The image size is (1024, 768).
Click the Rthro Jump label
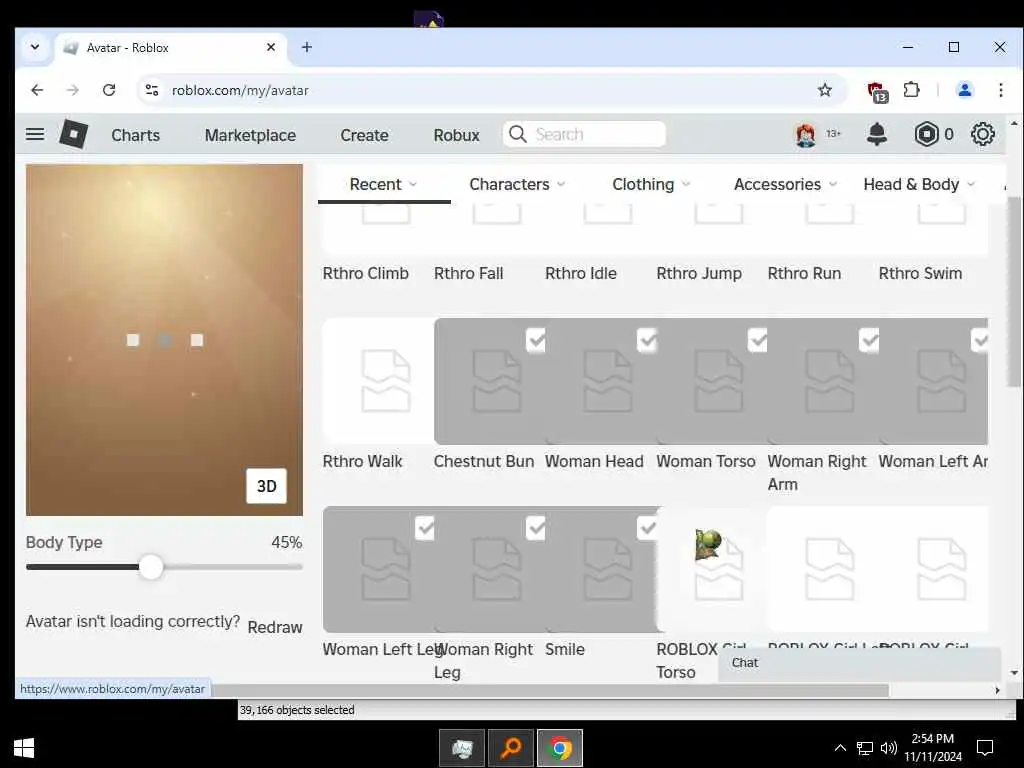click(x=699, y=274)
